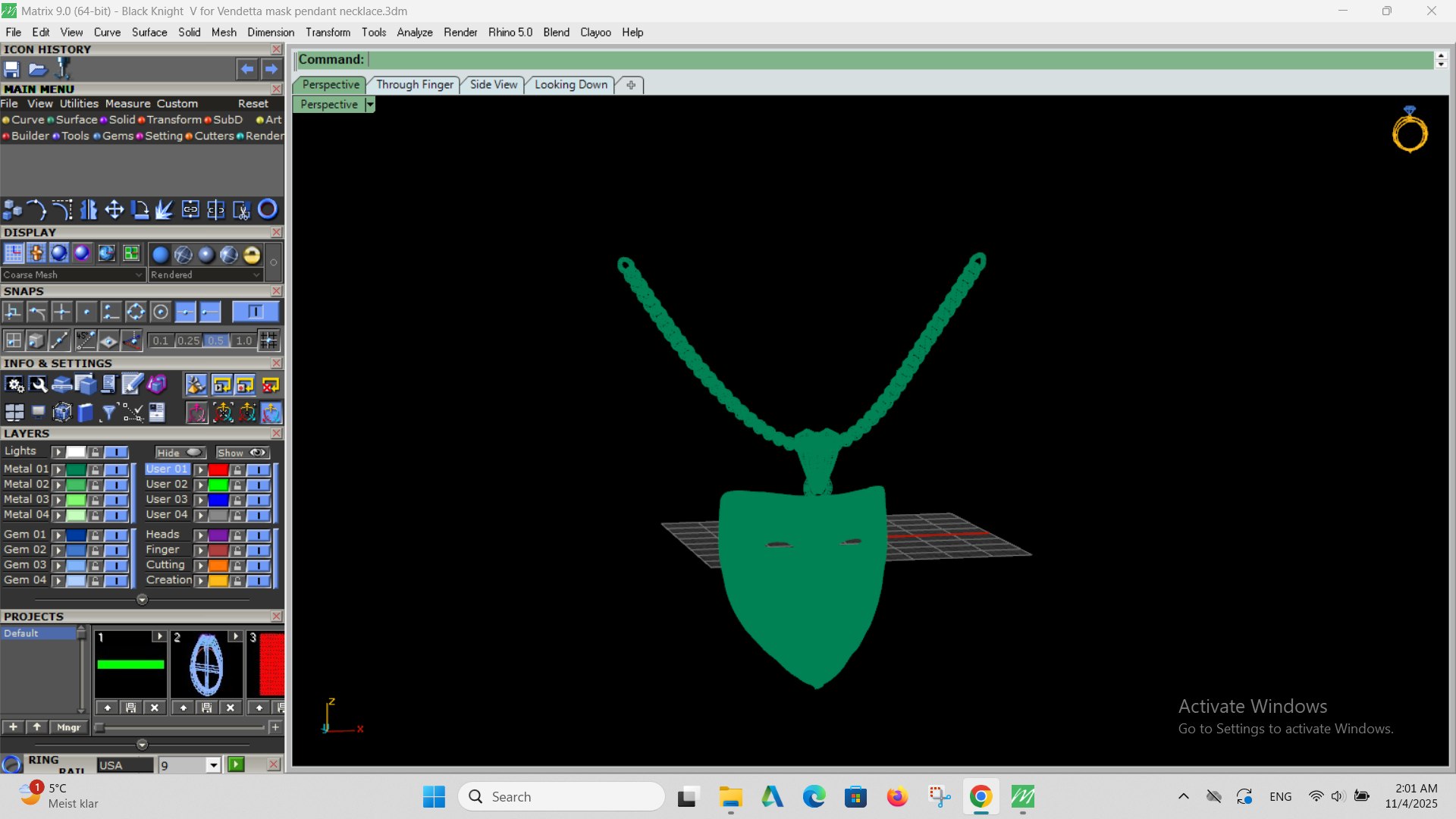
Task: Select the Move cross-arrows tool
Action: click(115, 209)
